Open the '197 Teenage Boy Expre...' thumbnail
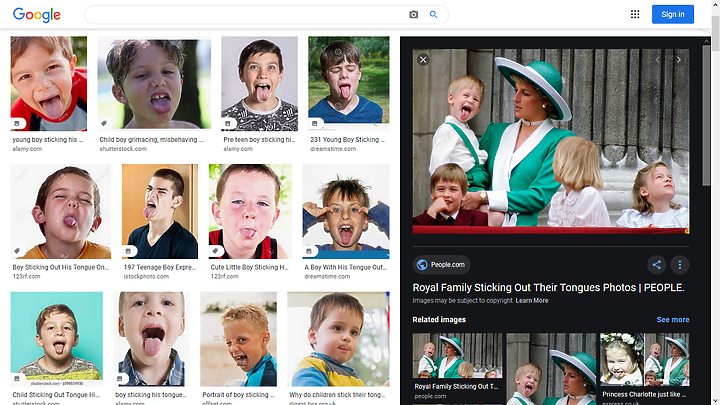720x405 pixels. point(160,211)
